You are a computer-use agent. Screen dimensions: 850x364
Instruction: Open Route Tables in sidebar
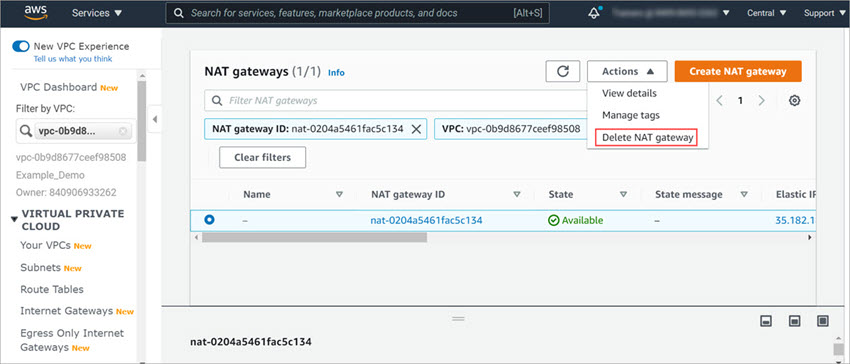(x=52, y=289)
